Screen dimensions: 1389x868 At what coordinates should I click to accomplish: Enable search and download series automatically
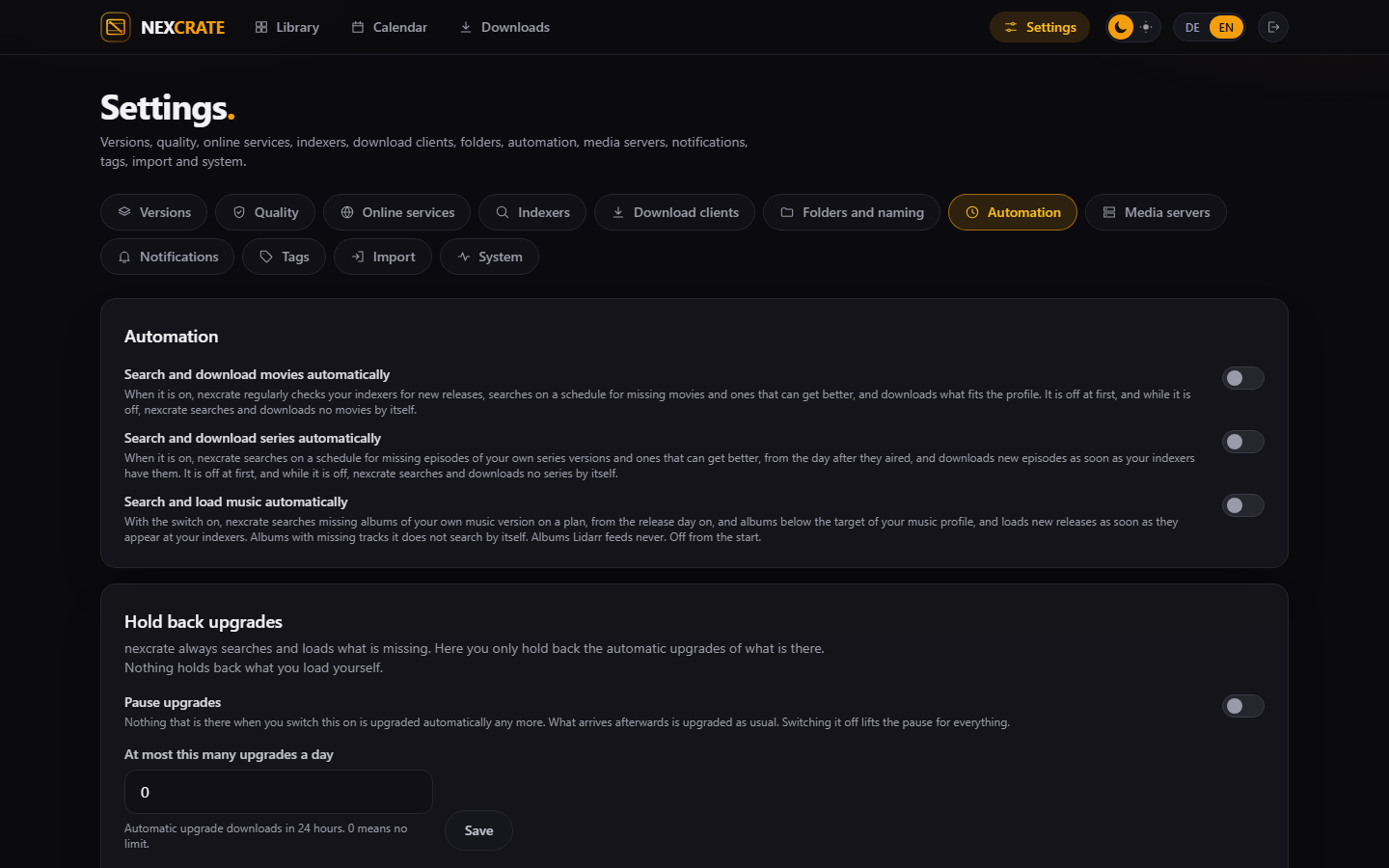tap(1243, 442)
